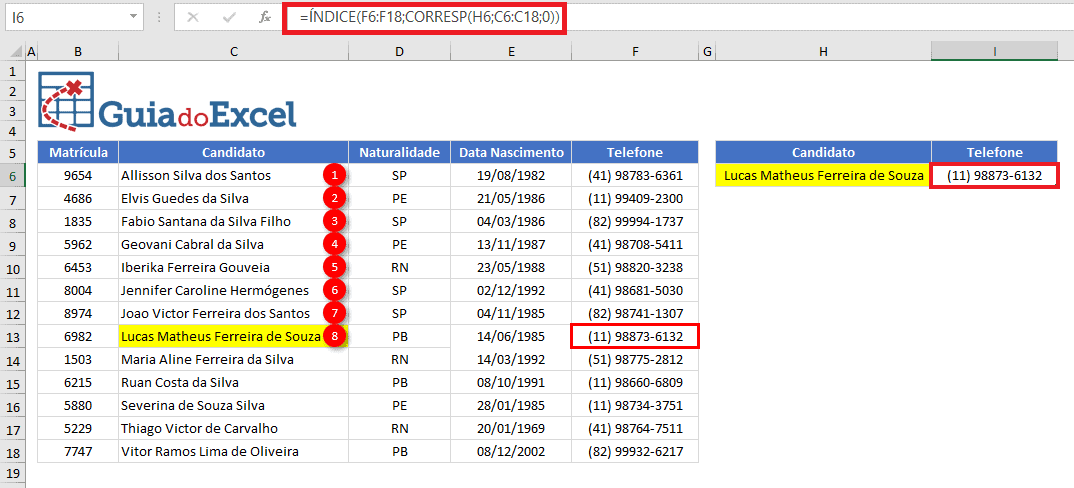Select cell with Severina de Souza Silva
Viewport: 1074px width, 488px height.
(234, 405)
